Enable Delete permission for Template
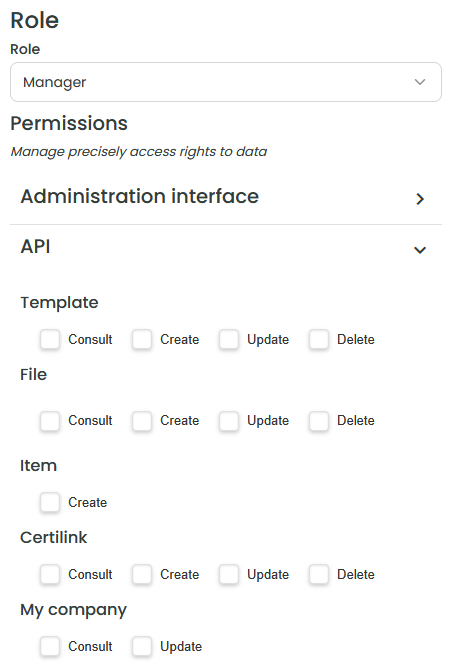 (319, 339)
